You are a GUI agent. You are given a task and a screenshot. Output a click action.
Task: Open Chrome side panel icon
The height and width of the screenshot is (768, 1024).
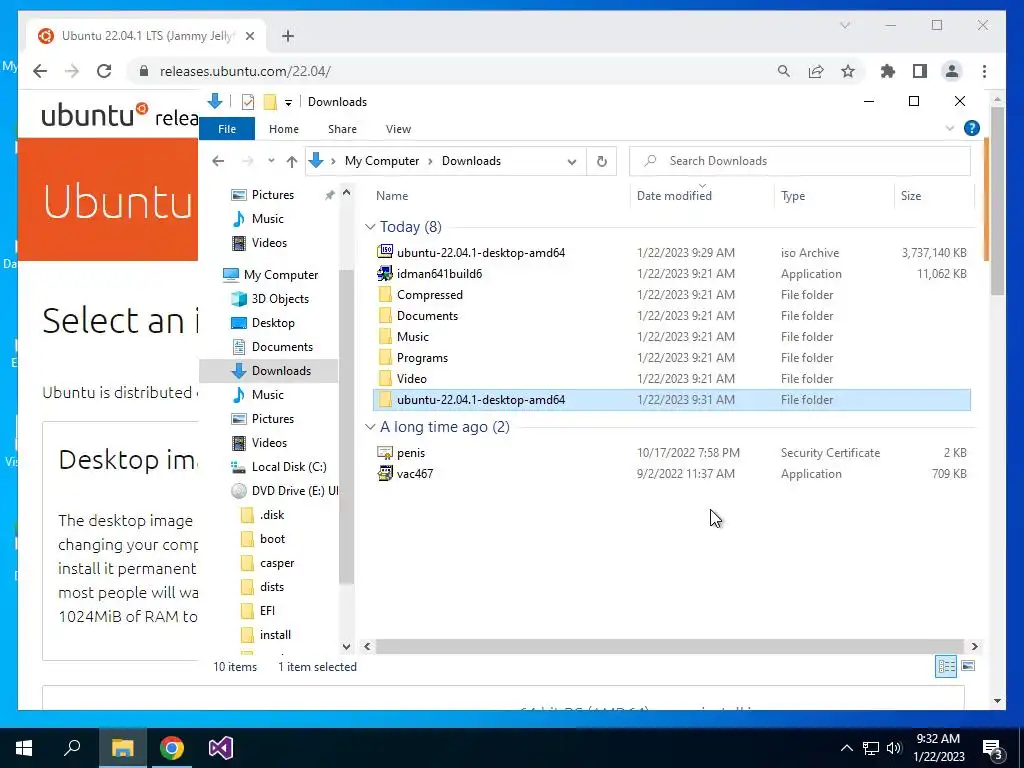click(920, 71)
